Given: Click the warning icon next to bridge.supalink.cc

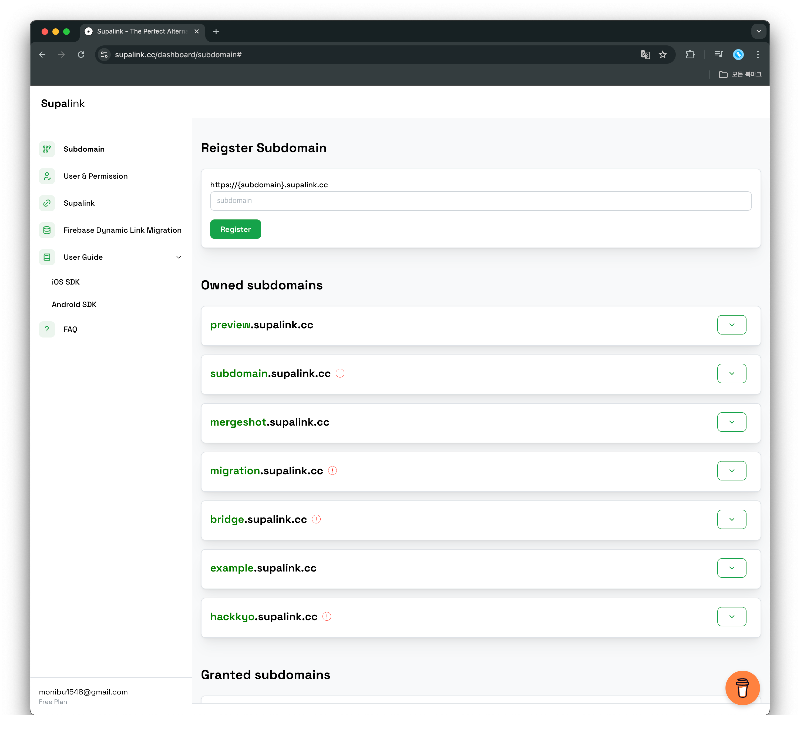Looking at the screenshot, I should (316, 519).
